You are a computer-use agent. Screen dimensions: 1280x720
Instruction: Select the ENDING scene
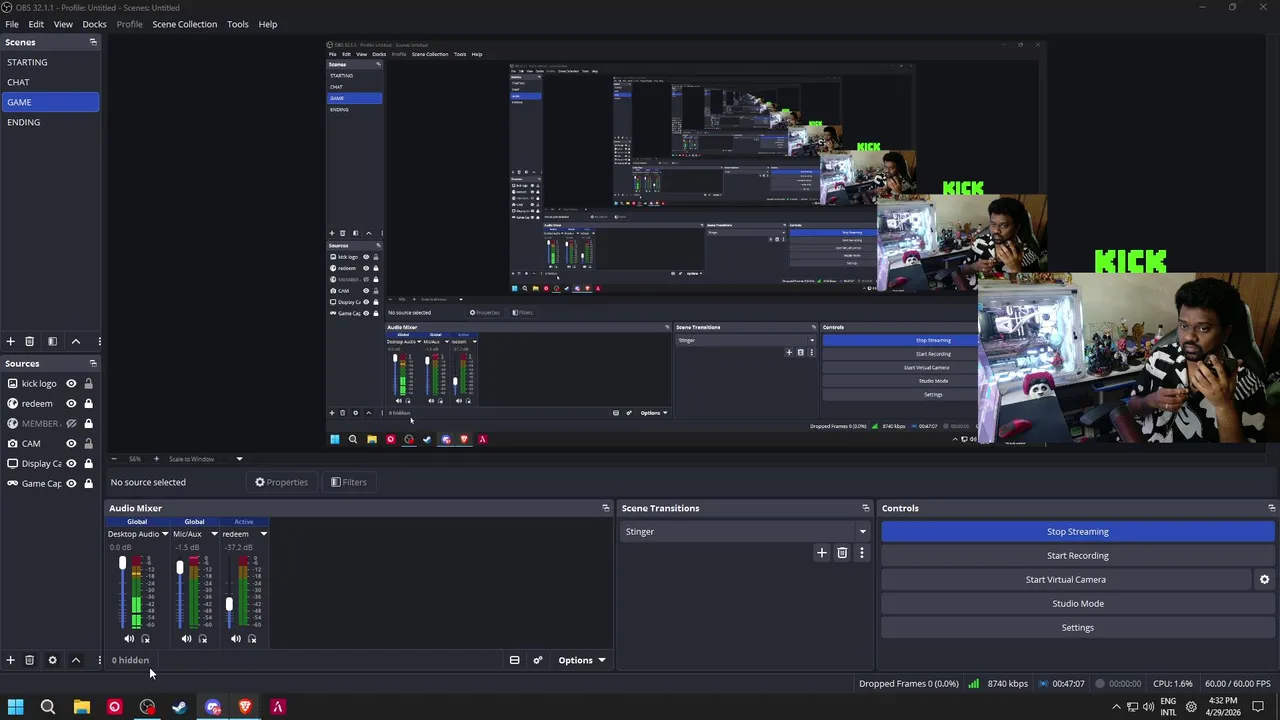[50, 122]
